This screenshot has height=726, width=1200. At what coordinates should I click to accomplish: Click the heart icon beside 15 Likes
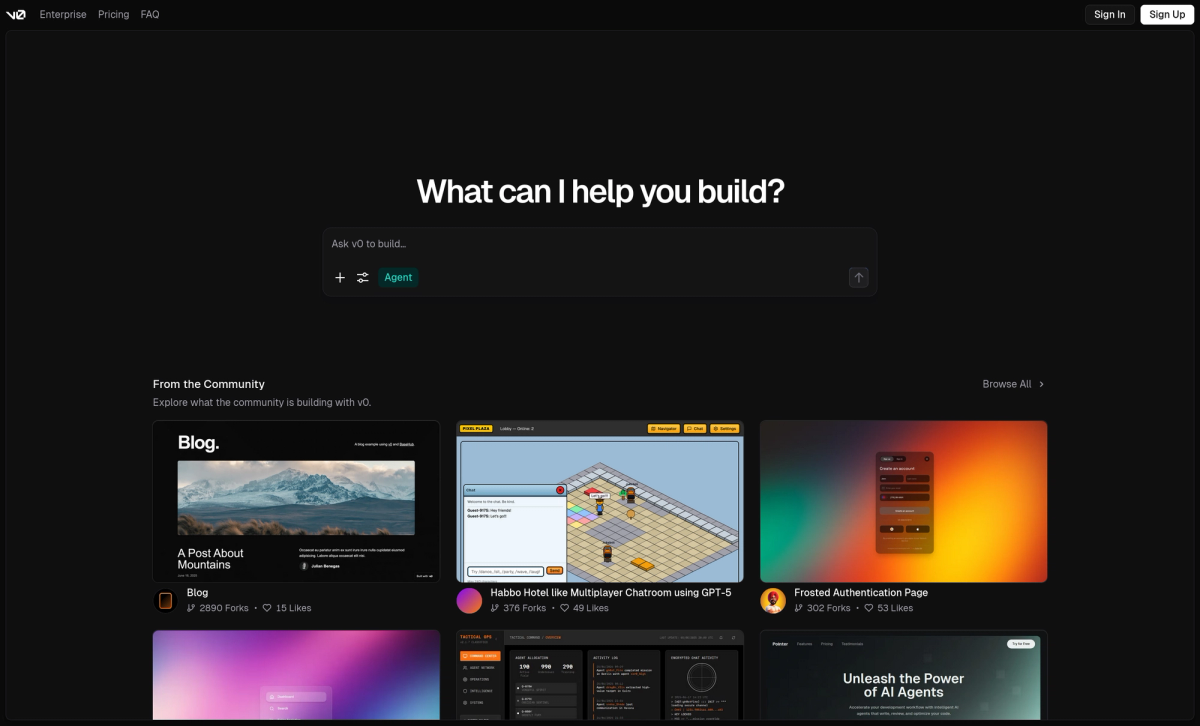[x=267, y=608]
